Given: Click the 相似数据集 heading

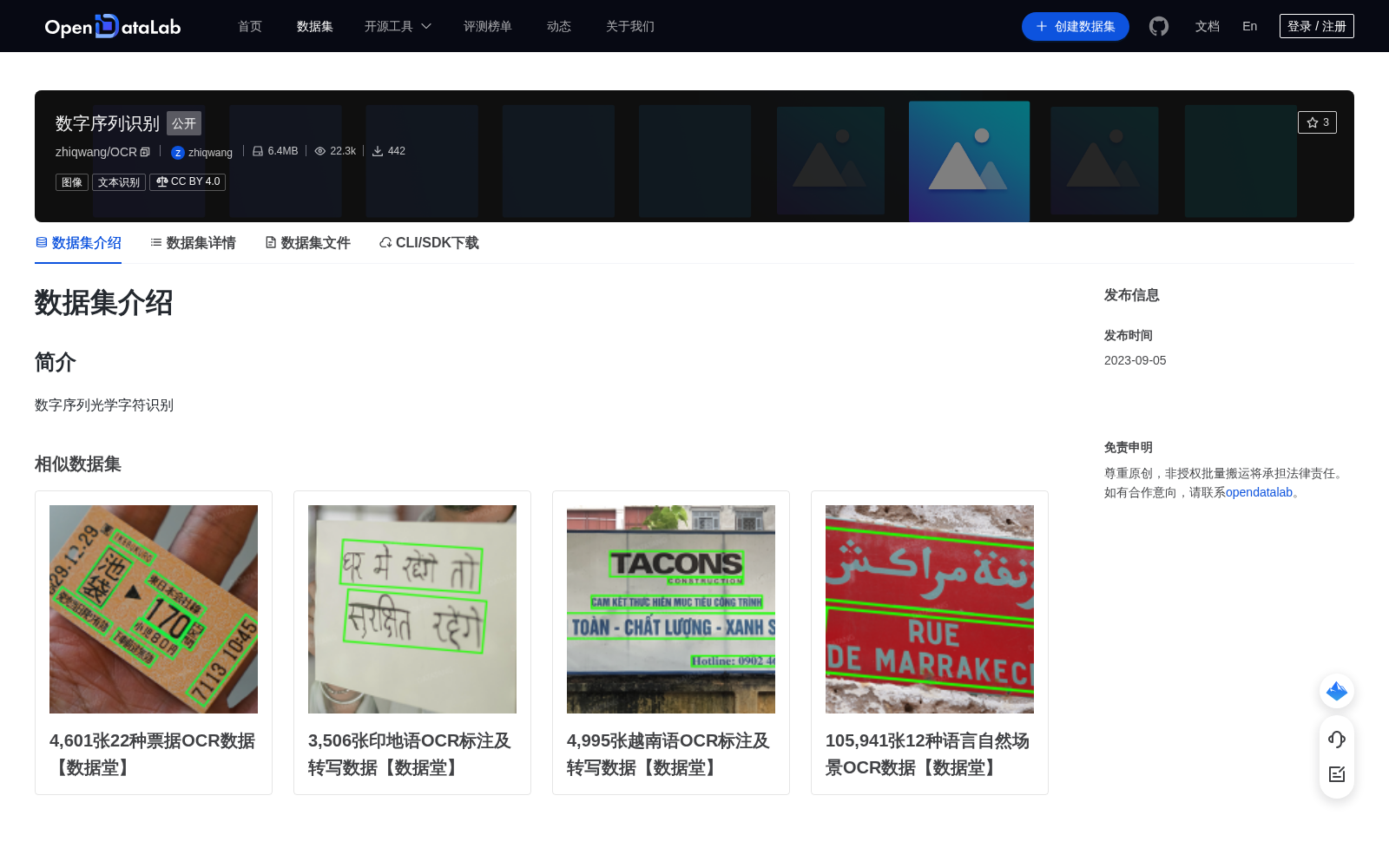Looking at the screenshot, I should tap(78, 464).
